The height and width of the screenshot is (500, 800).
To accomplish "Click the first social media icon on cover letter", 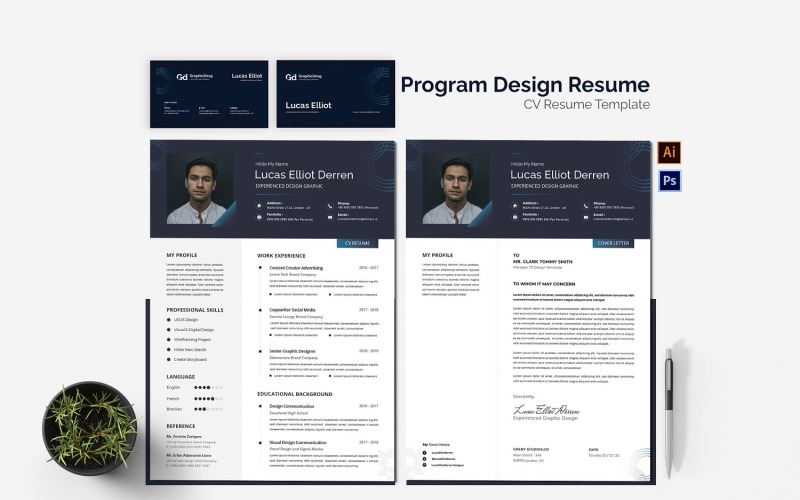I will tap(426, 452).
